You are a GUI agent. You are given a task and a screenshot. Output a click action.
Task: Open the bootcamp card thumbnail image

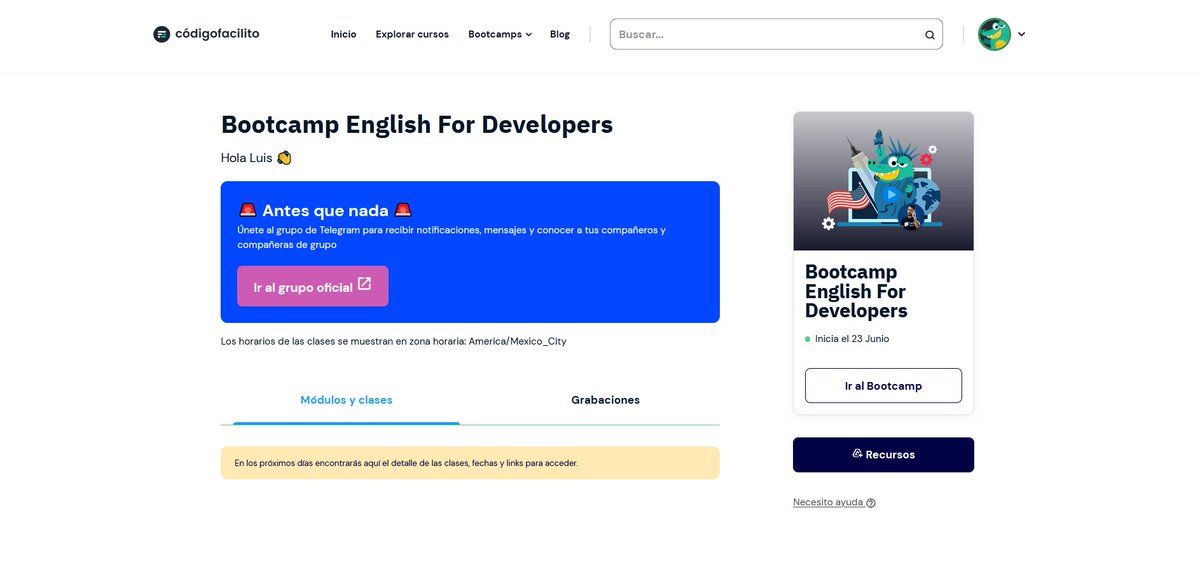point(883,181)
